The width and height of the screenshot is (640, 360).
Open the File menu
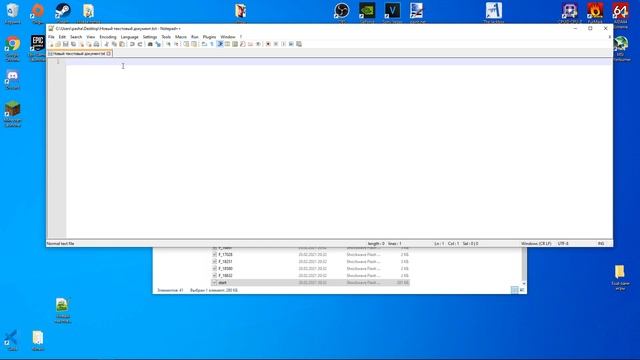pyautogui.click(x=51, y=37)
